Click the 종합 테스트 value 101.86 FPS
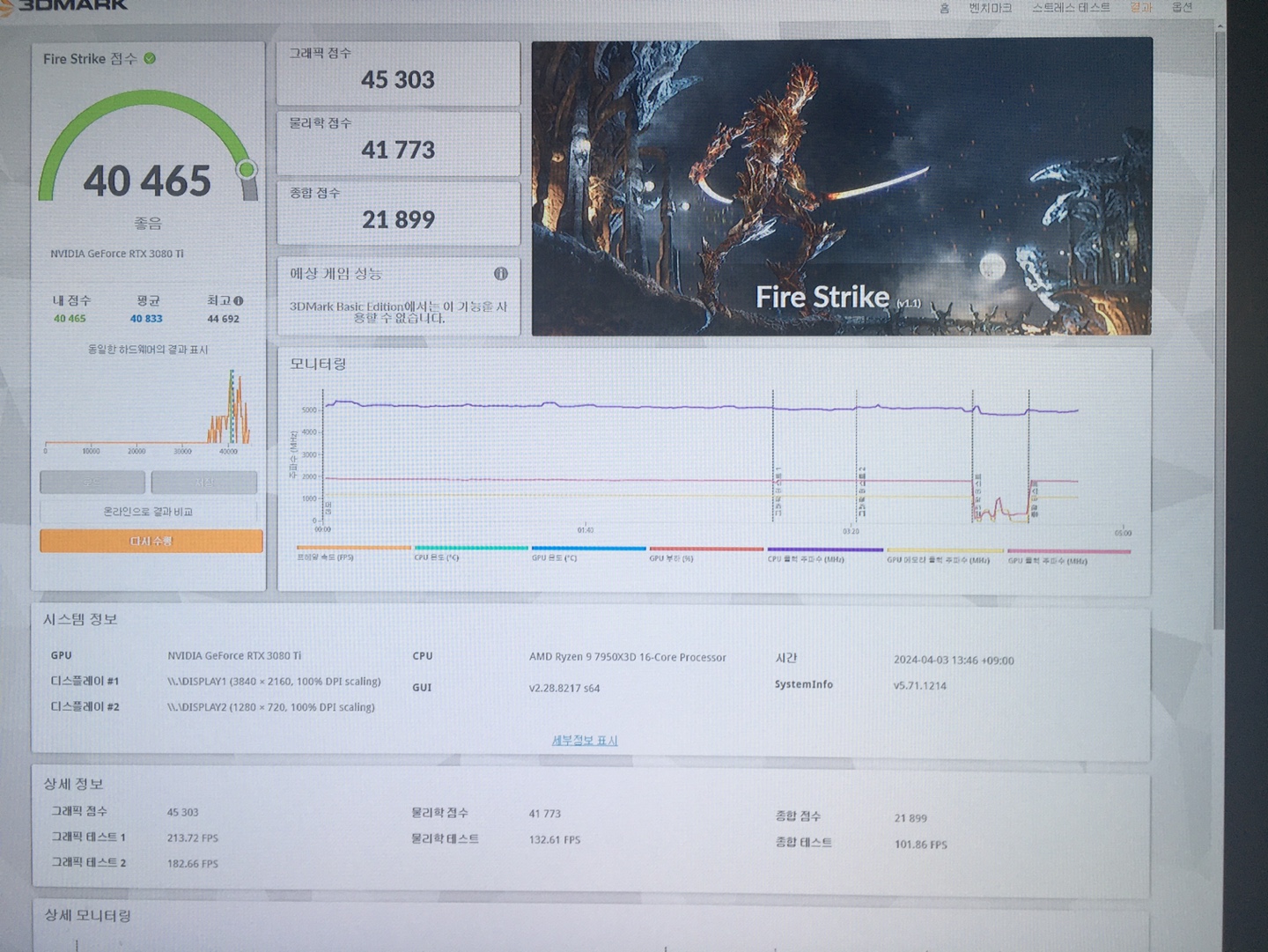The height and width of the screenshot is (952, 1268). (921, 845)
